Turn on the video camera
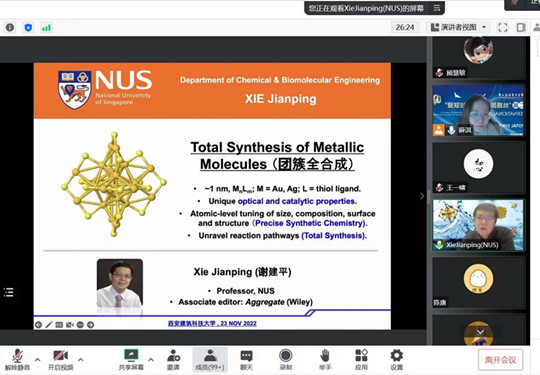The image size is (540, 375). tap(60, 360)
